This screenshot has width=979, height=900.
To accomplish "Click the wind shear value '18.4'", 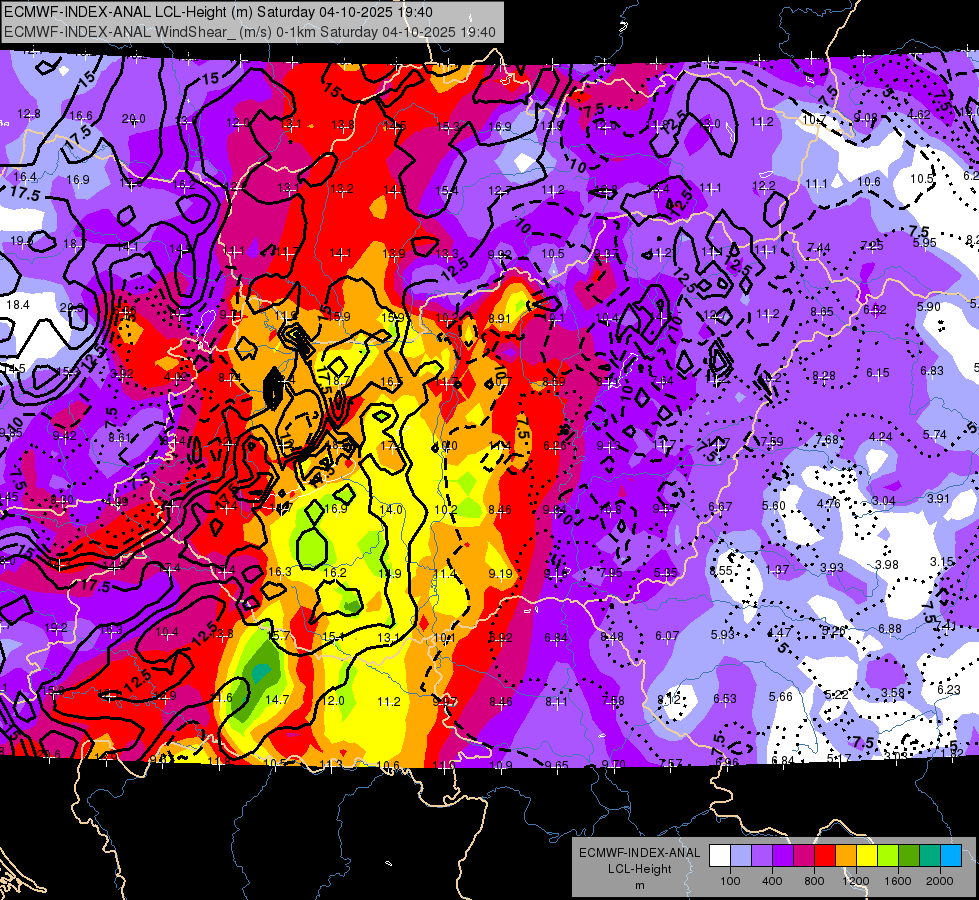I will pos(17,305).
